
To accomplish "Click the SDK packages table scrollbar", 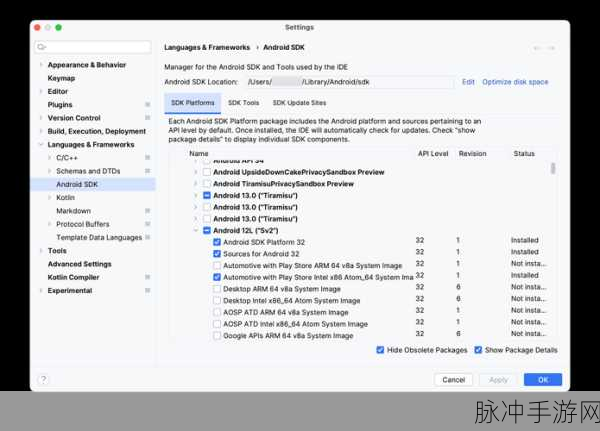I will click(x=553, y=168).
